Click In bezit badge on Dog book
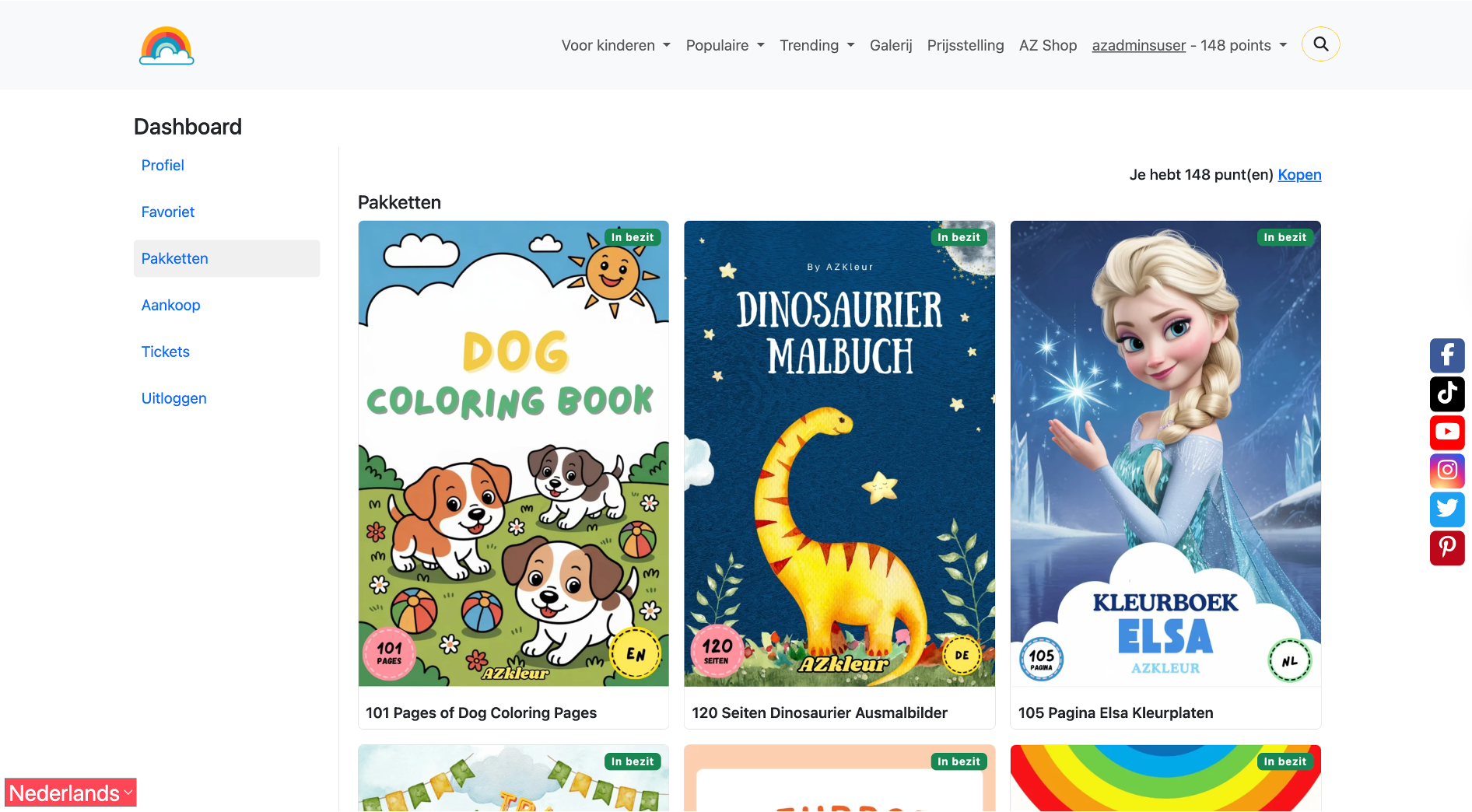Screen dimensions: 1472x812 [x=633, y=237]
